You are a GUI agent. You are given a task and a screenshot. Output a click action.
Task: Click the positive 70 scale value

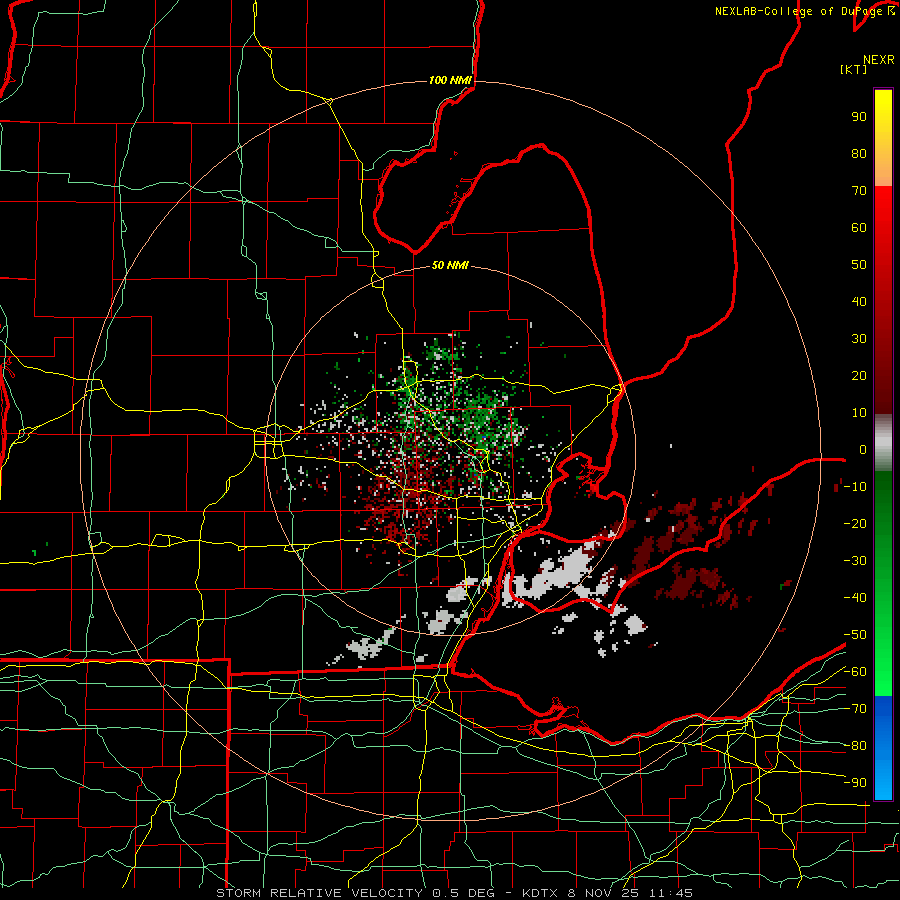(x=859, y=191)
